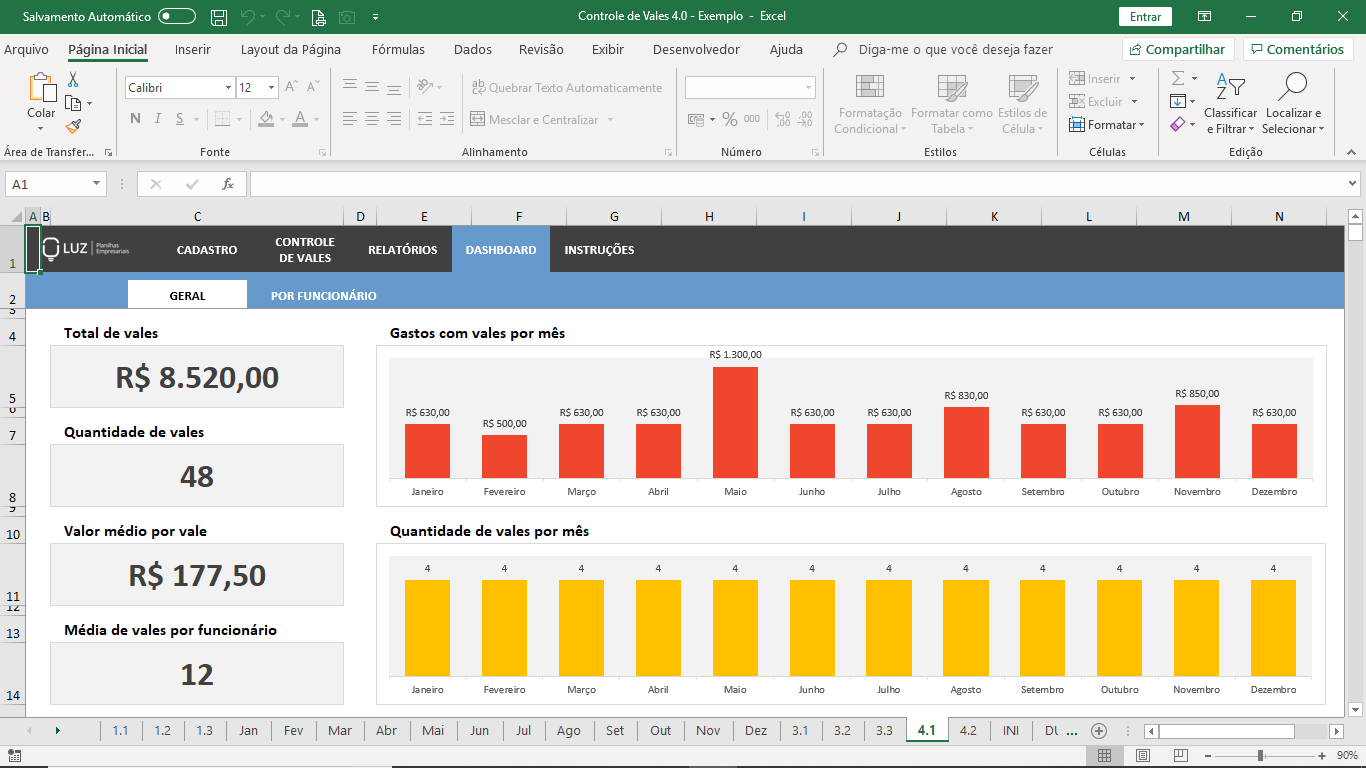The height and width of the screenshot is (768, 1366).
Task: Click the zoom slider handle
Action: [1261, 756]
